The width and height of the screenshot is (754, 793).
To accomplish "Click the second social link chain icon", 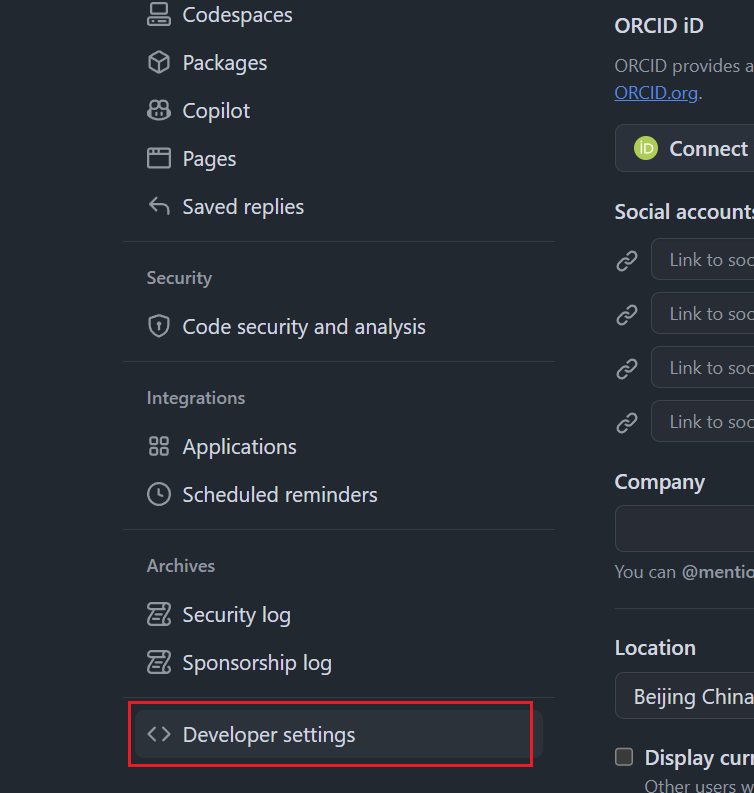I will coord(627,315).
